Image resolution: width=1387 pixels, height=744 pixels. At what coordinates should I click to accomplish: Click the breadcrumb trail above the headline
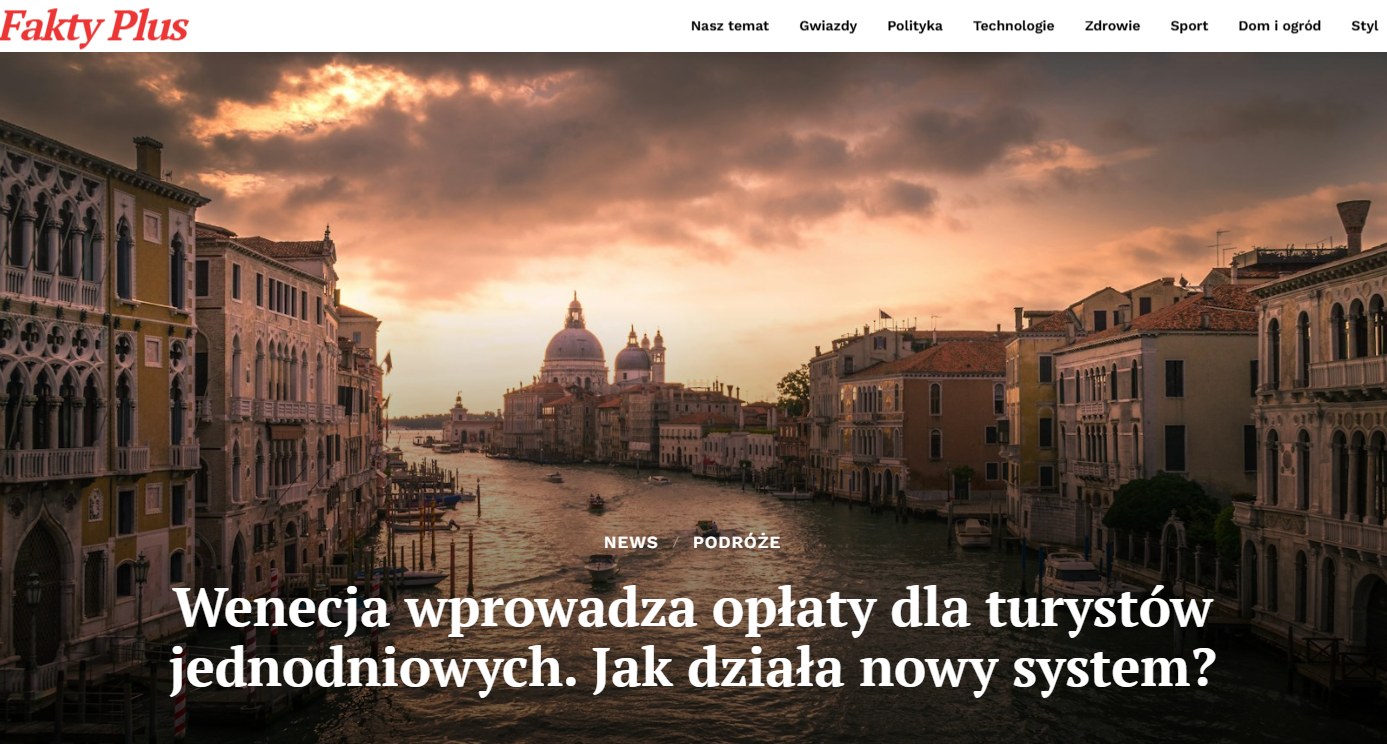click(x=690, y=542)
